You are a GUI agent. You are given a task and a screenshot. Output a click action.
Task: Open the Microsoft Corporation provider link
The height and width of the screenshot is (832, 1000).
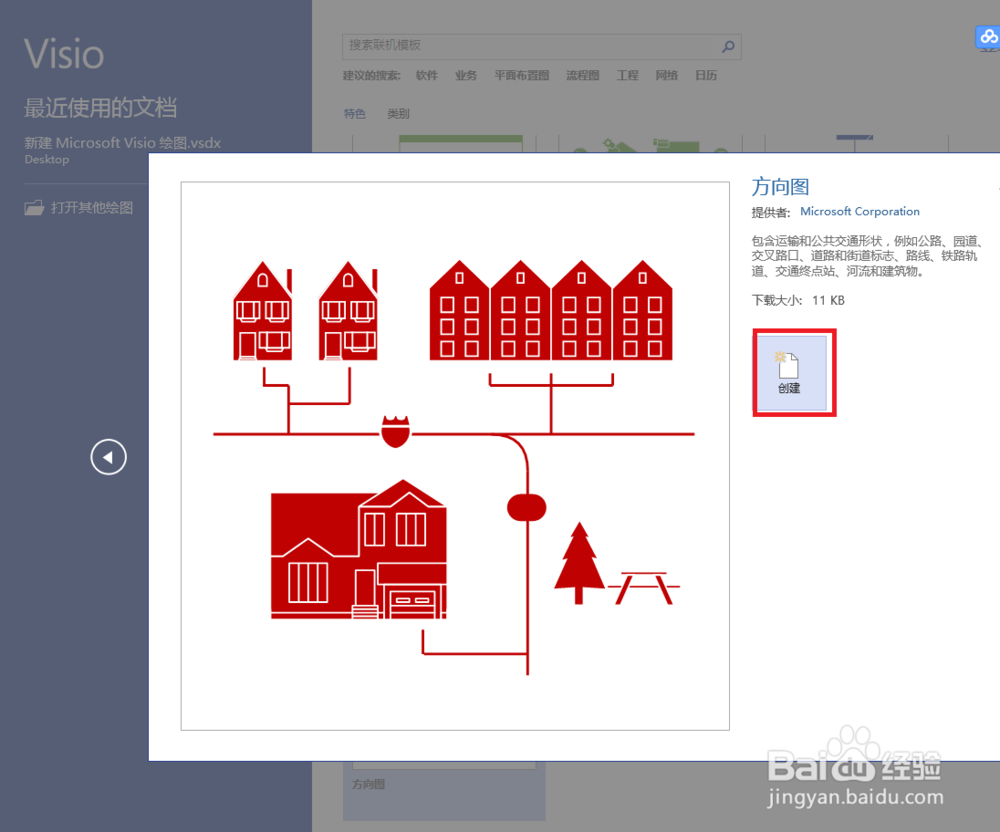pyautogui.click(x=860, y=211)
